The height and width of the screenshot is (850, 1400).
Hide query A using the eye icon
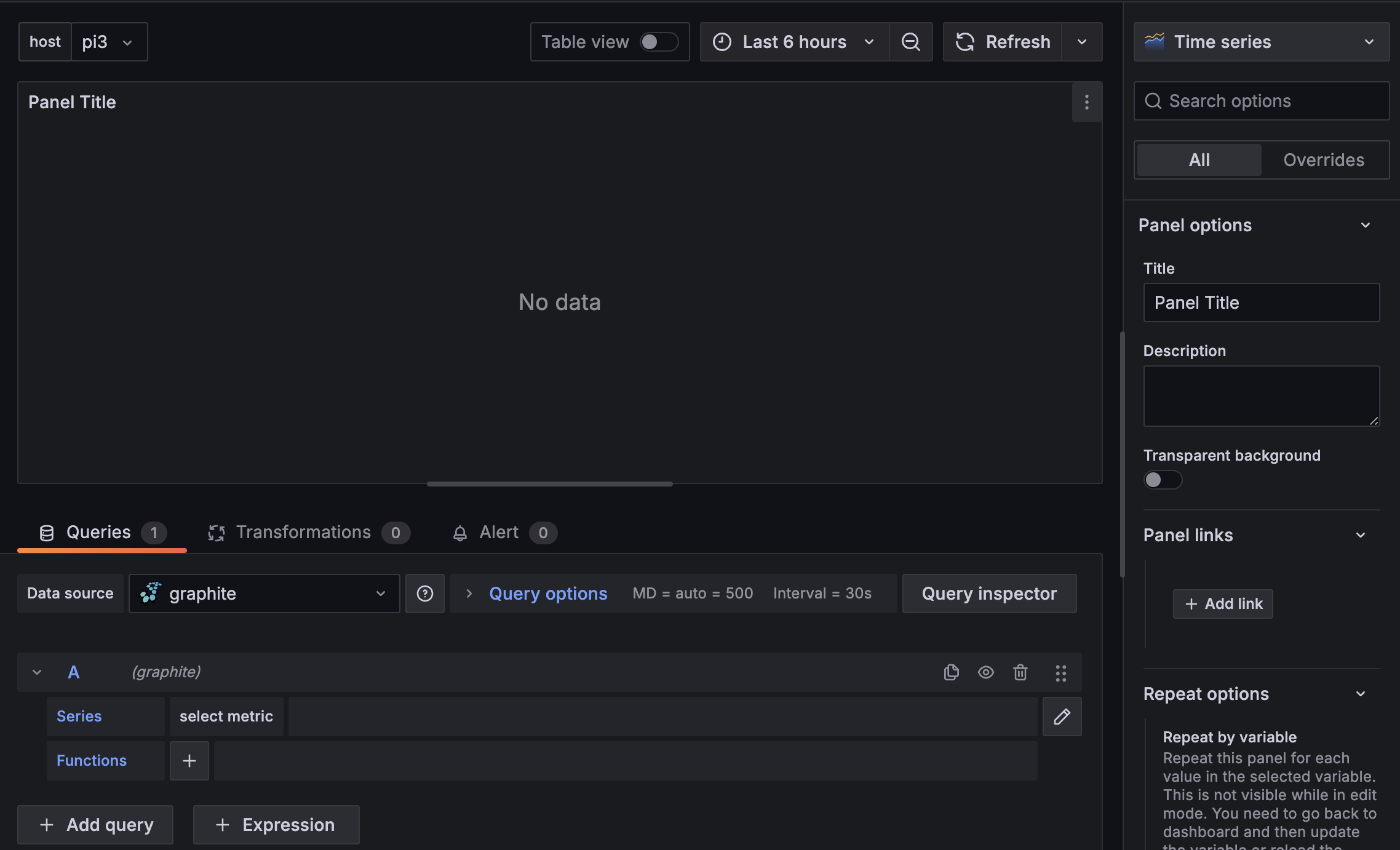[x=985, y=672]
